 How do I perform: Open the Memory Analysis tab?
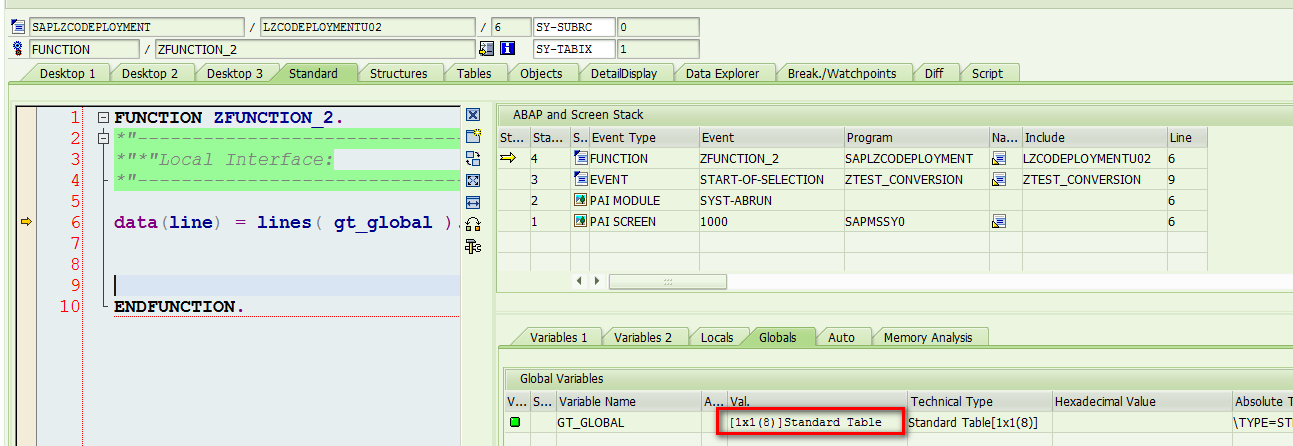point(927,337)
